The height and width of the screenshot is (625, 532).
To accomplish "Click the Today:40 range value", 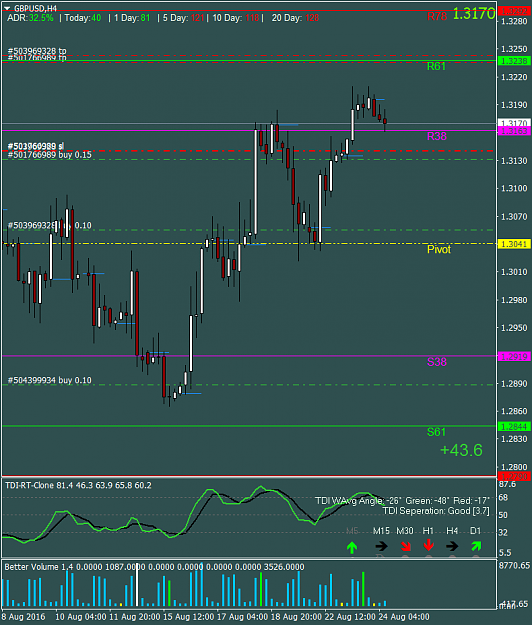I will click(x=83, y=18).
